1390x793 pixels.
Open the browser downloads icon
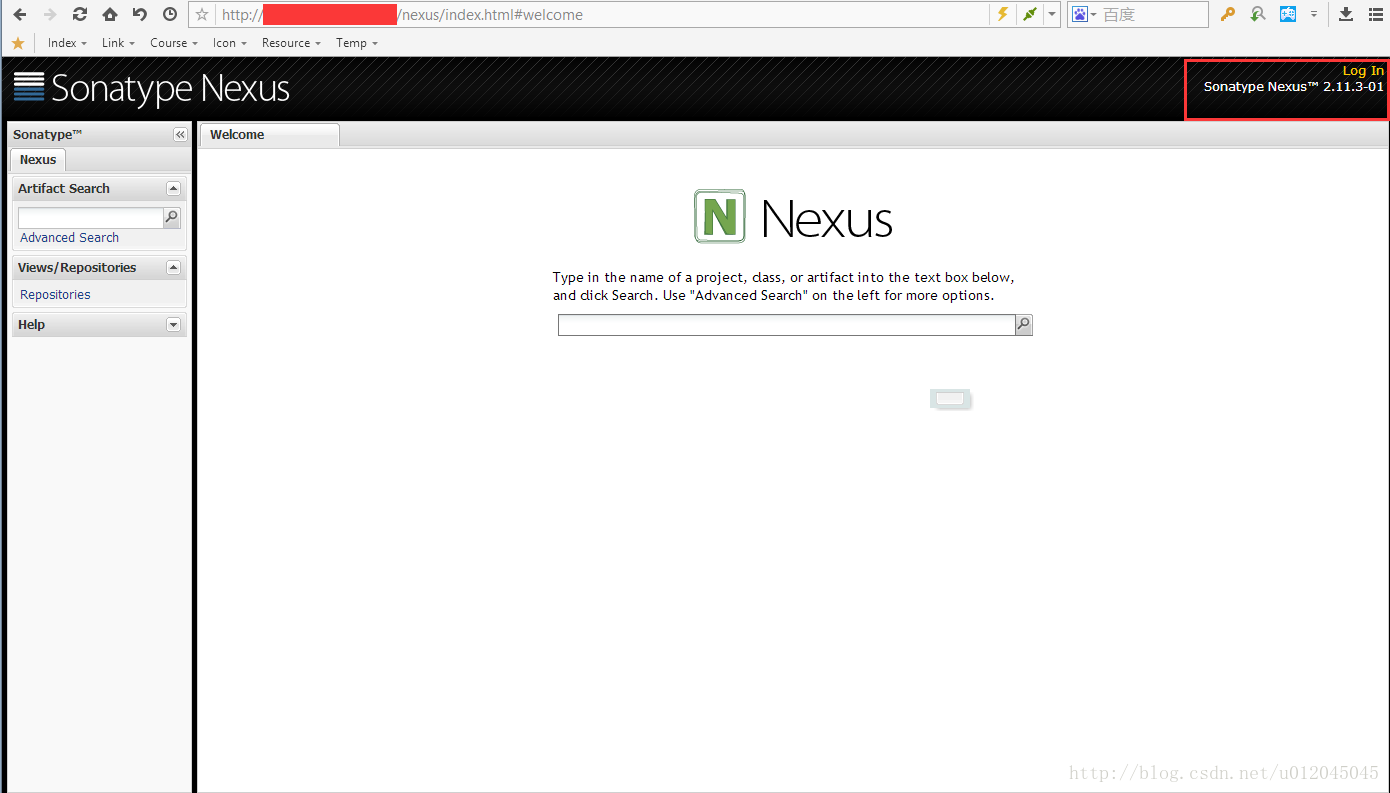pos(1346,14)
